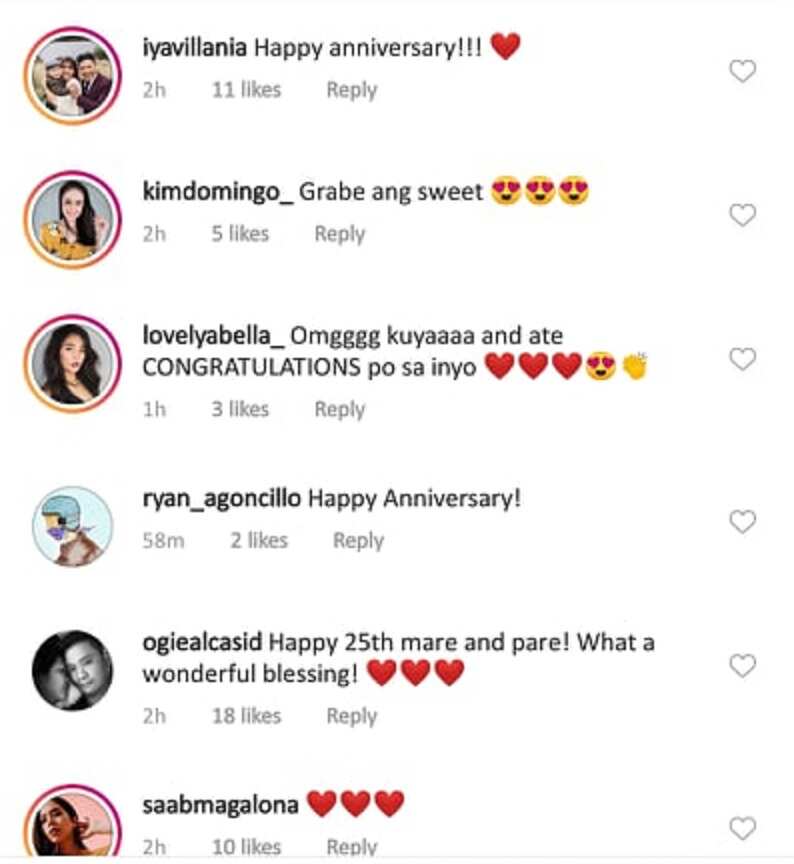Open the saabmagalona username link

pyautogui.click(x=220, y=805)
